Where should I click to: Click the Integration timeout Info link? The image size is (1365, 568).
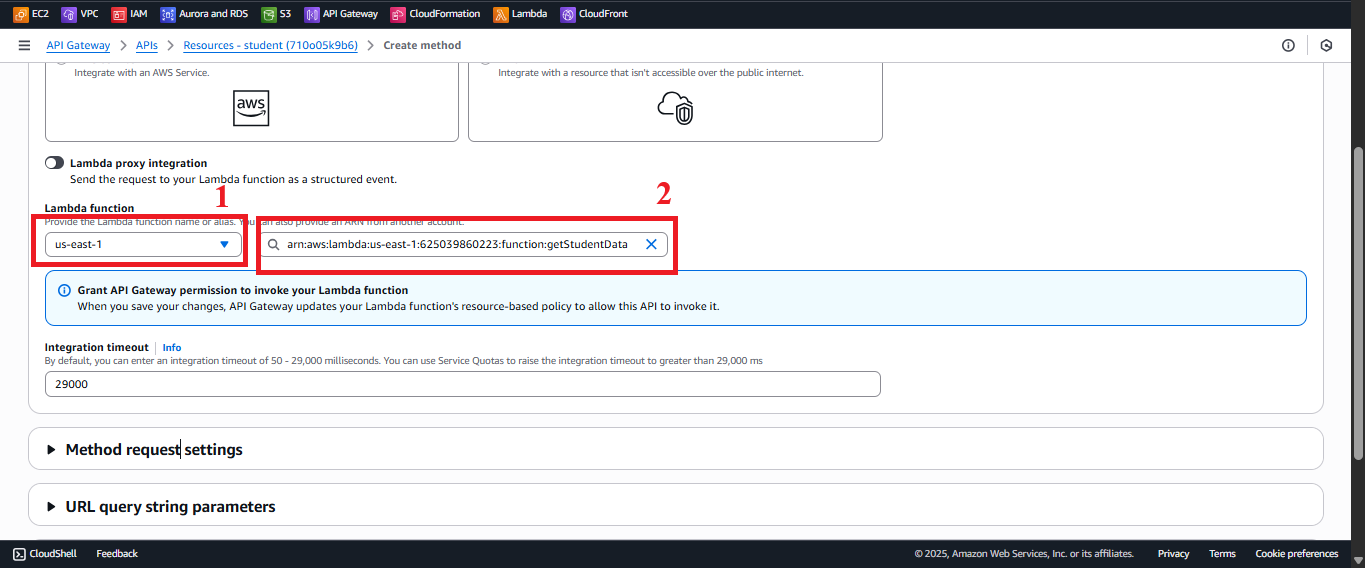172,347
